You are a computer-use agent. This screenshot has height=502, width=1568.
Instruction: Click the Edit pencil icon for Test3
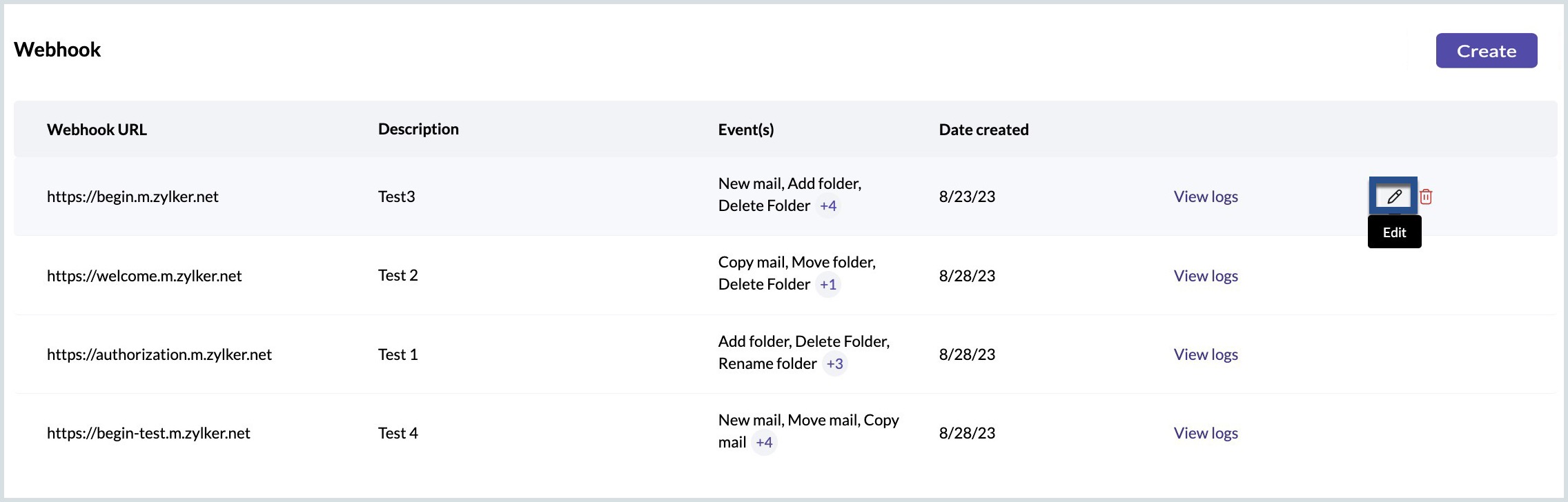pyautogui.click(x=1393, y=197)
